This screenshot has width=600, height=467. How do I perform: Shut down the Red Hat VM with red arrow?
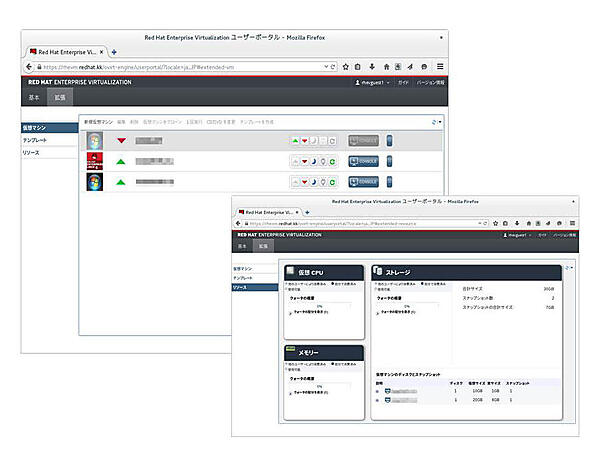(x=305, y=162)
